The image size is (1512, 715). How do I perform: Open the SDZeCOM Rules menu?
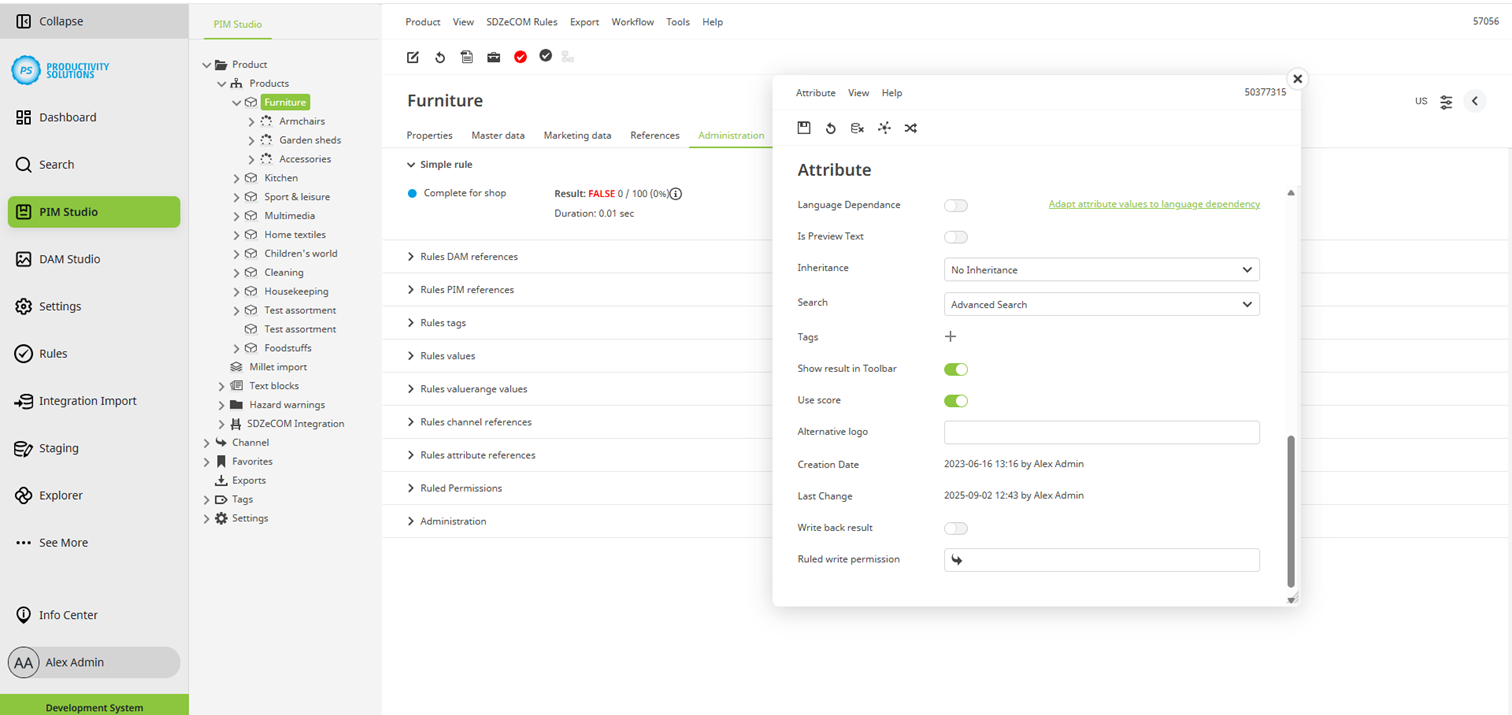point(521,22)
